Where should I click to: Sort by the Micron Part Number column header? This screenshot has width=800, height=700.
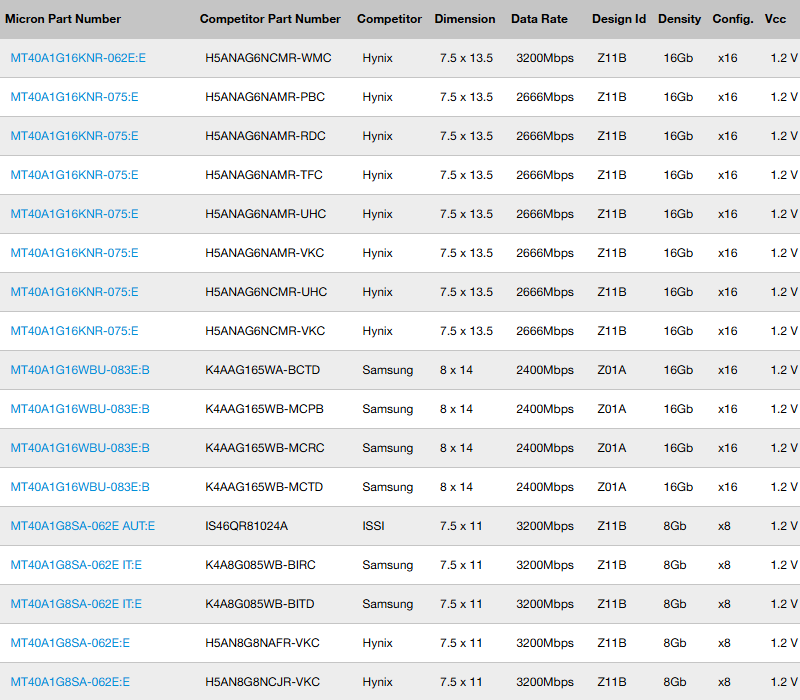click(63, 19)
